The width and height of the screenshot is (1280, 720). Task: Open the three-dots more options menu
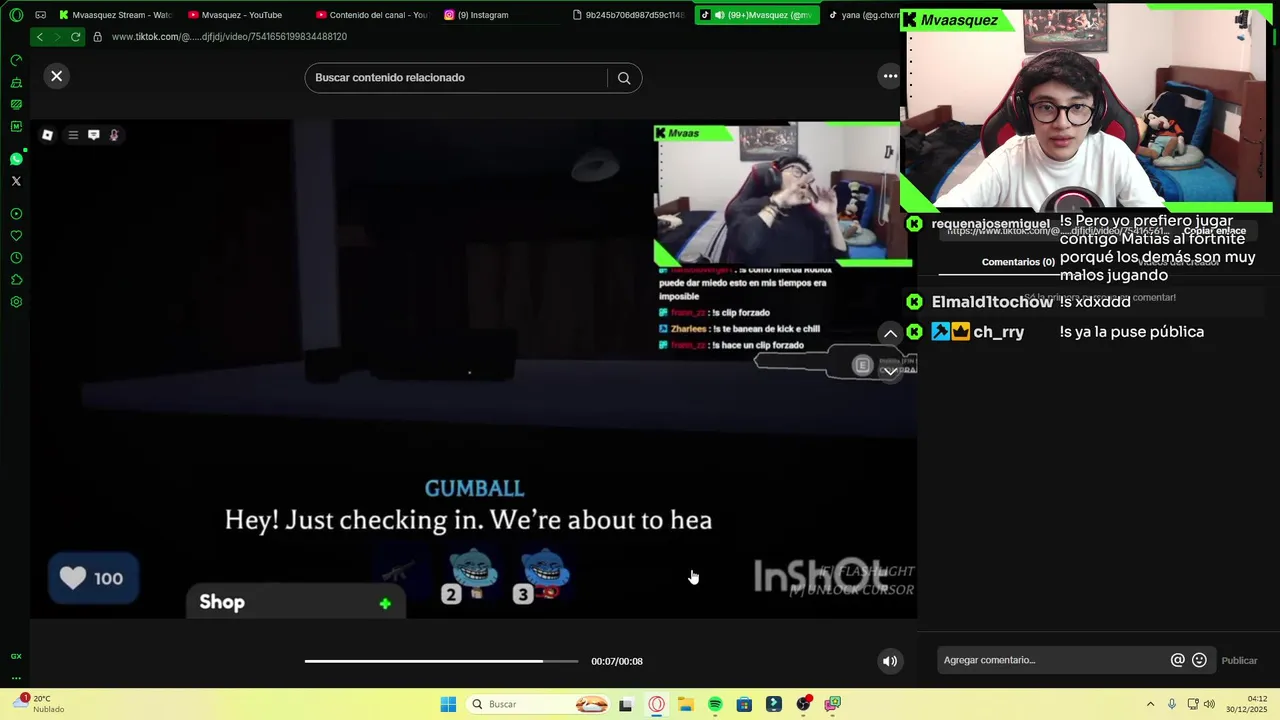point(890,76)
